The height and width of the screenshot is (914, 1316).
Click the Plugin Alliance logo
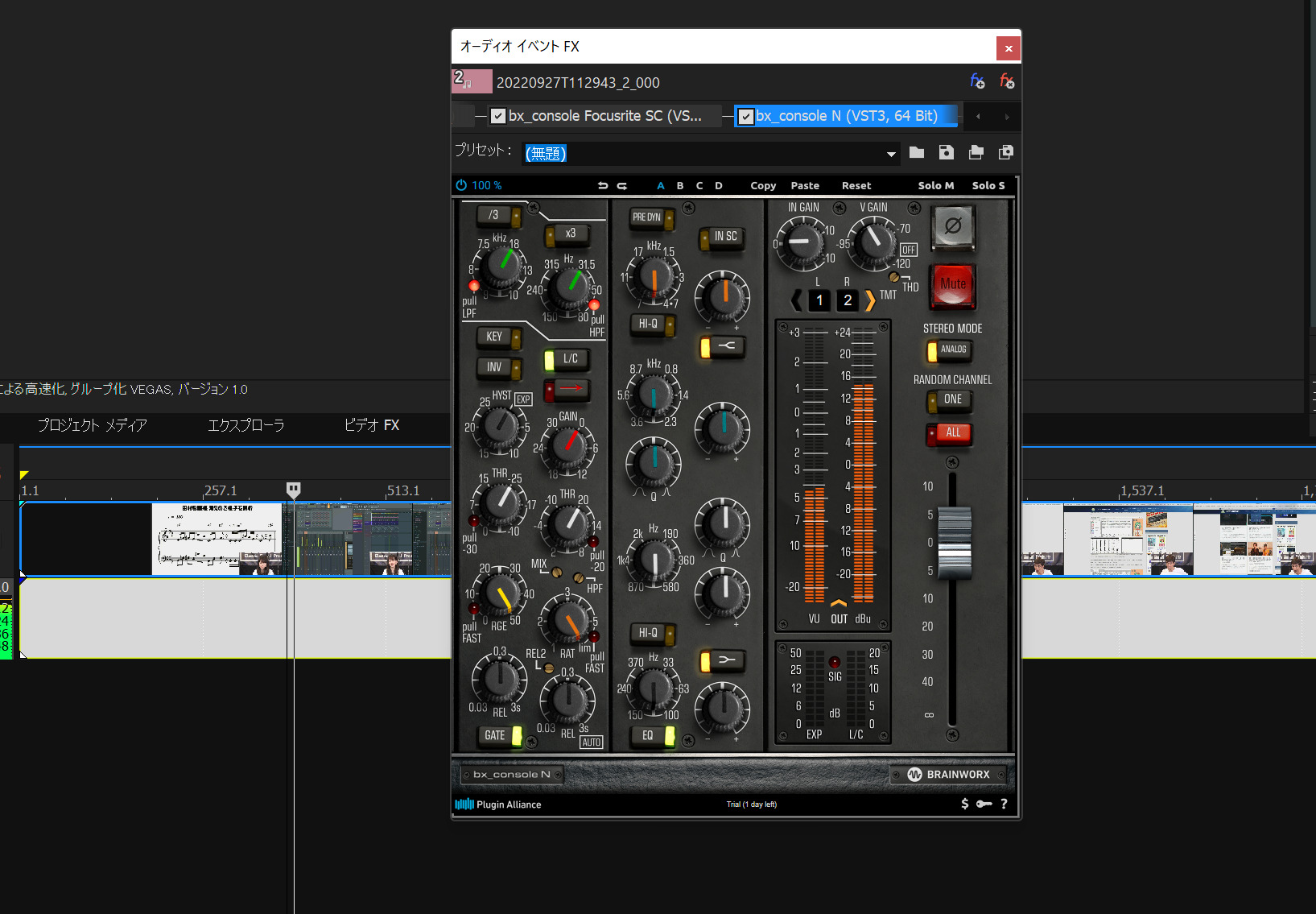[498, 804]
